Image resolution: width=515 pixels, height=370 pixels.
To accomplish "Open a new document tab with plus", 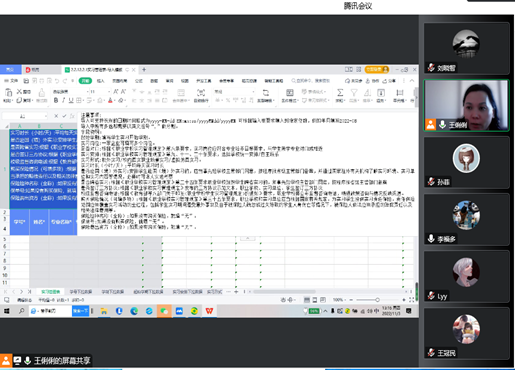I will click(x=144, y=70).
